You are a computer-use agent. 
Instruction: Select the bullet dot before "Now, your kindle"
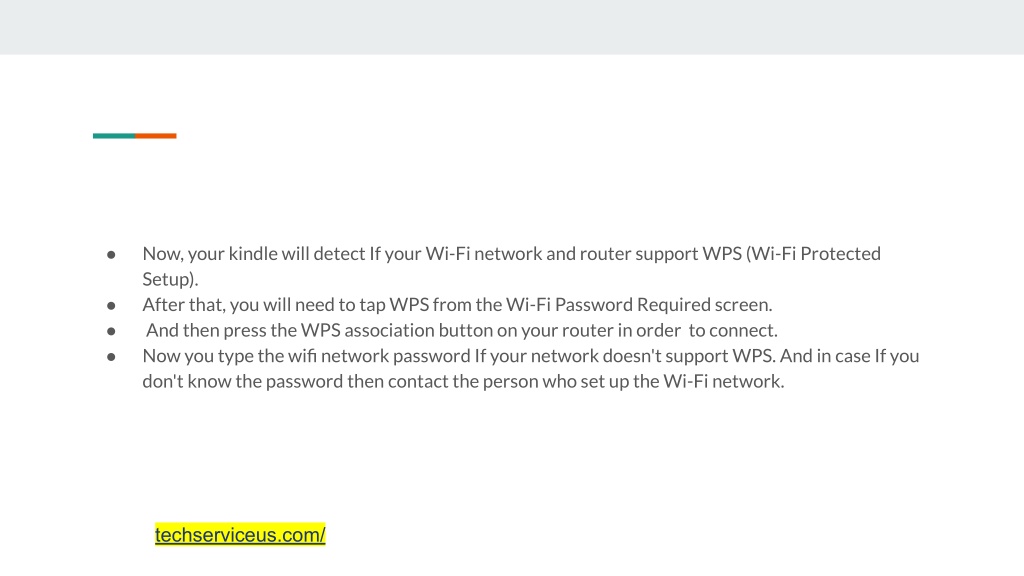(111, 254)
